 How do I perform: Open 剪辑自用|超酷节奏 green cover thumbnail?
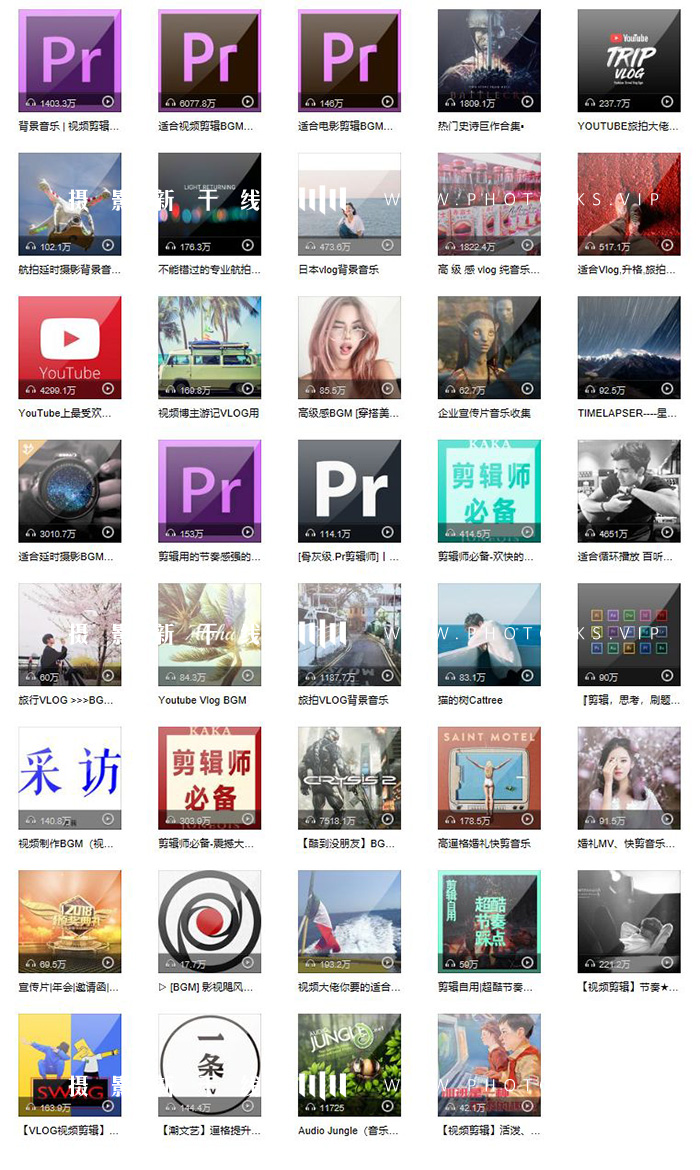489,922
